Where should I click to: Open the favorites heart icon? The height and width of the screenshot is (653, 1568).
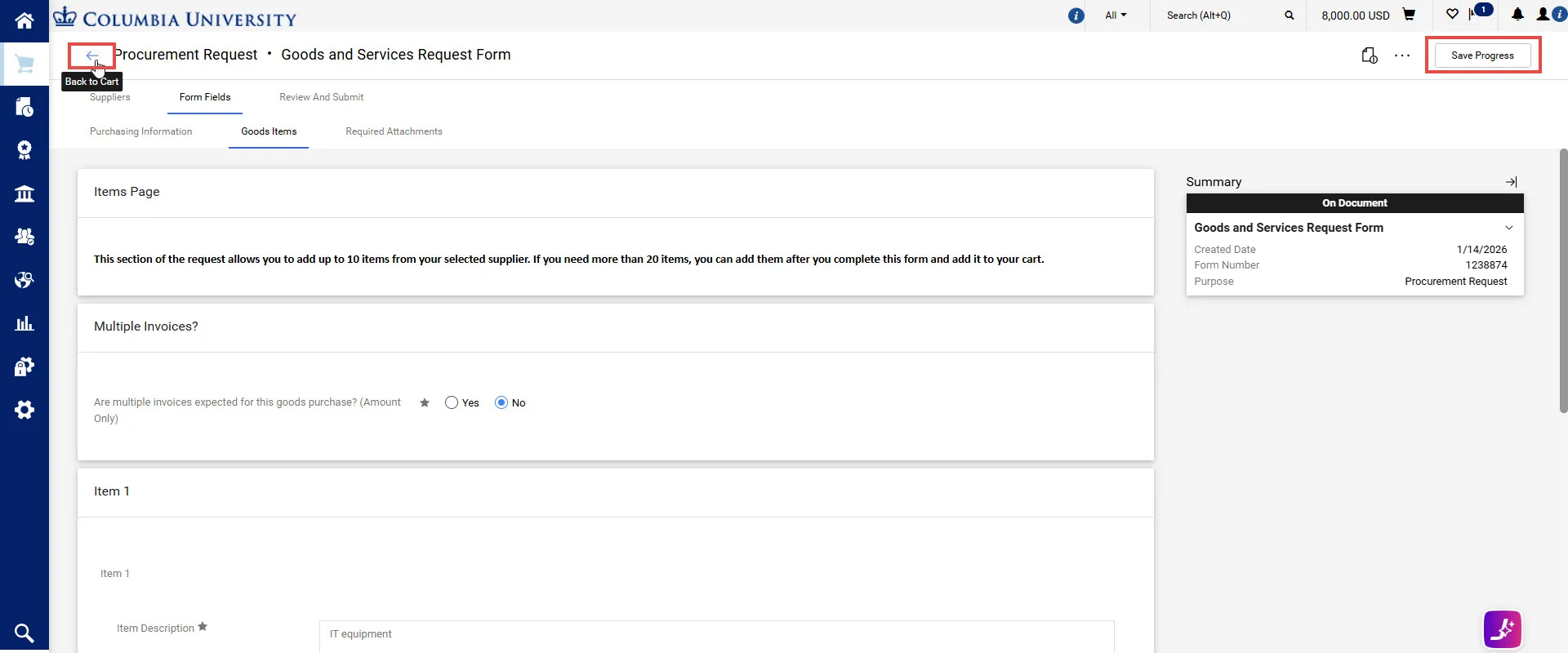(x=1452, y=15)
